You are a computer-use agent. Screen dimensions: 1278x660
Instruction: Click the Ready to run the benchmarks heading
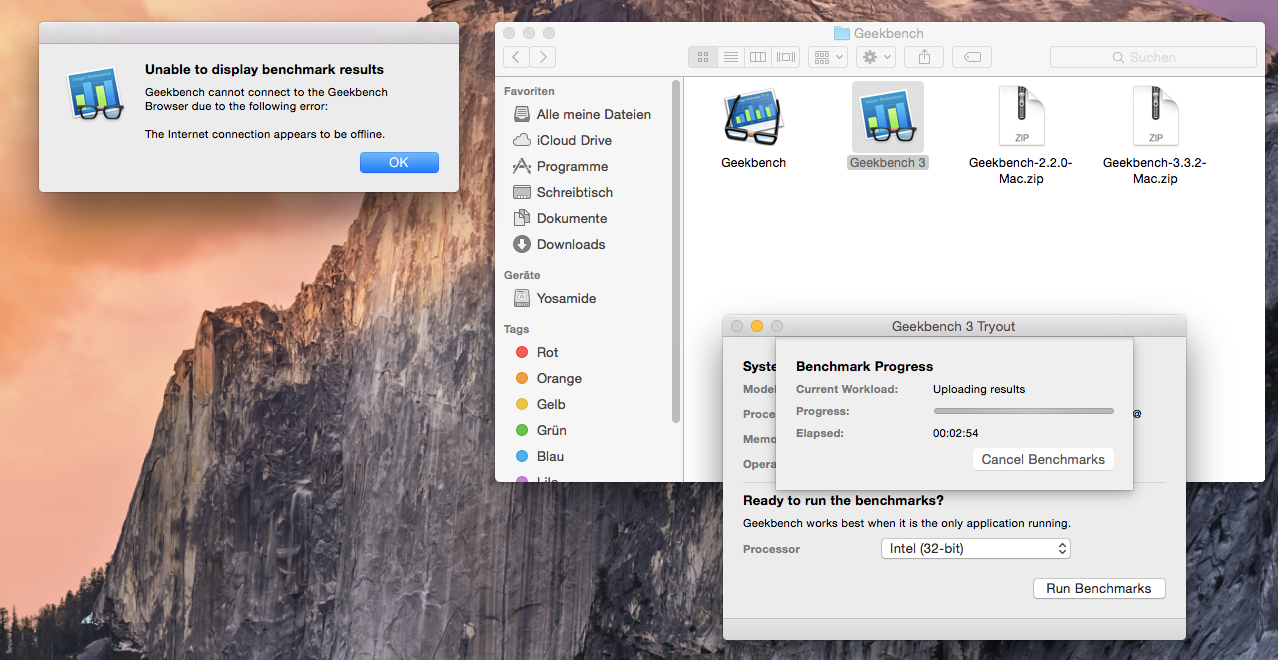(x=843, y=500)
